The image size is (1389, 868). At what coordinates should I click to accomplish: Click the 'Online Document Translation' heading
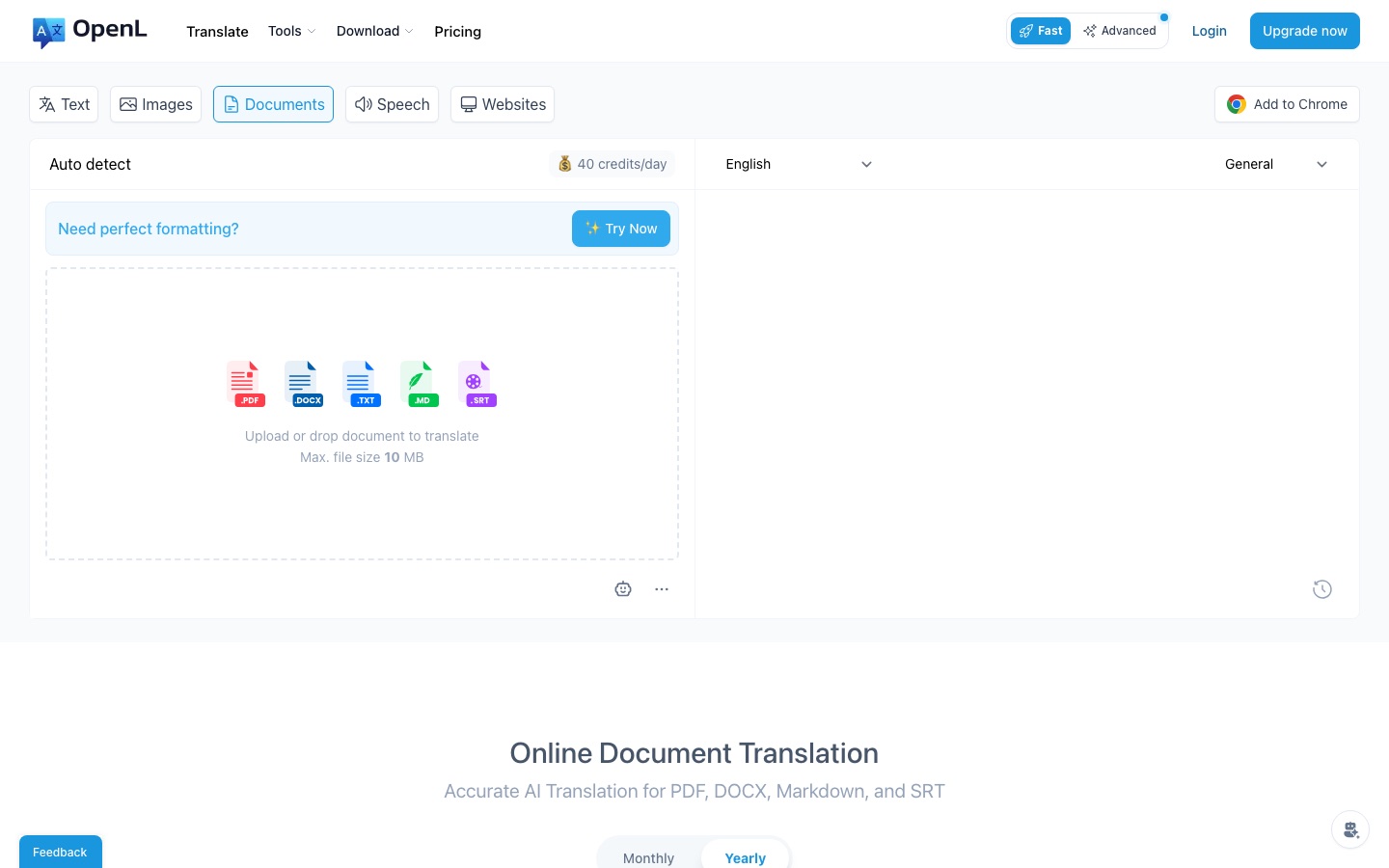tap(694, 753)
